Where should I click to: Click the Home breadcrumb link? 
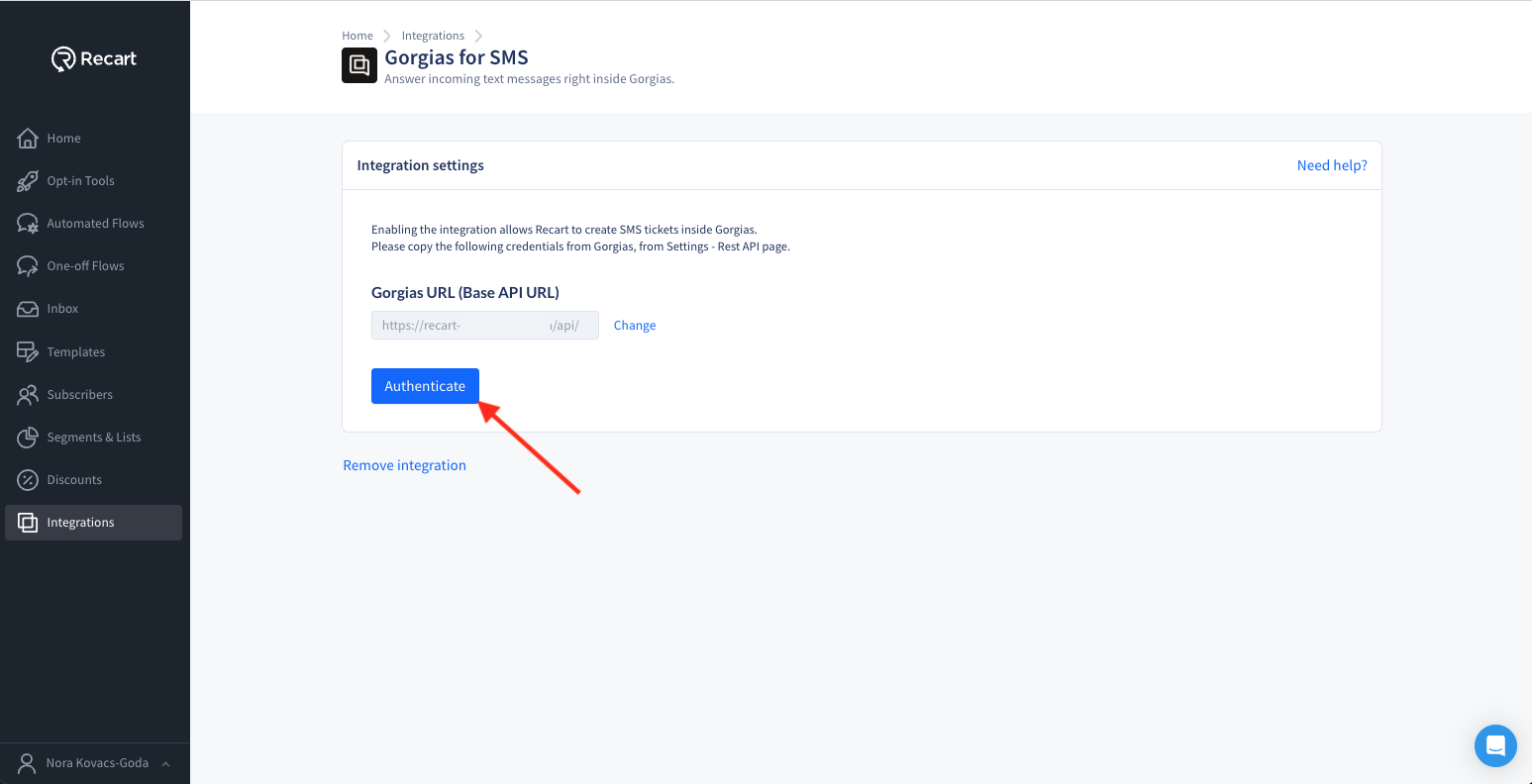click(x=357, y=36)
